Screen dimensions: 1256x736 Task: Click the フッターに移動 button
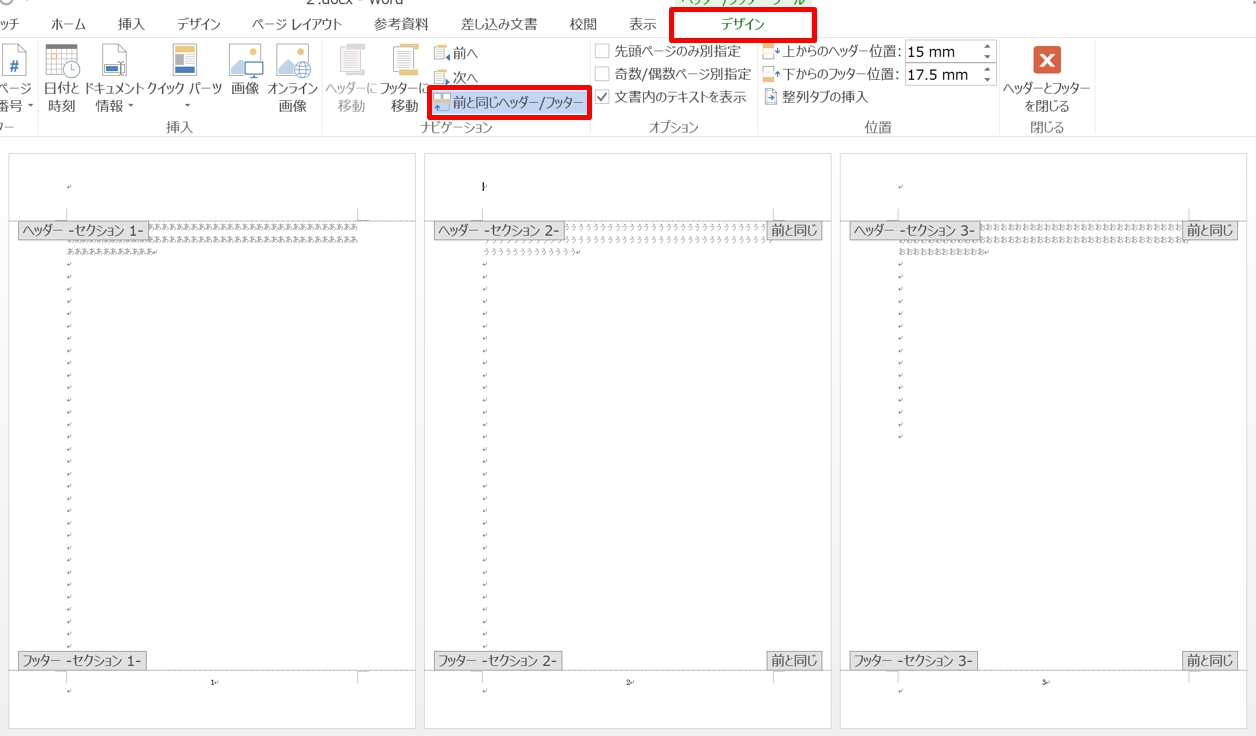405,78
